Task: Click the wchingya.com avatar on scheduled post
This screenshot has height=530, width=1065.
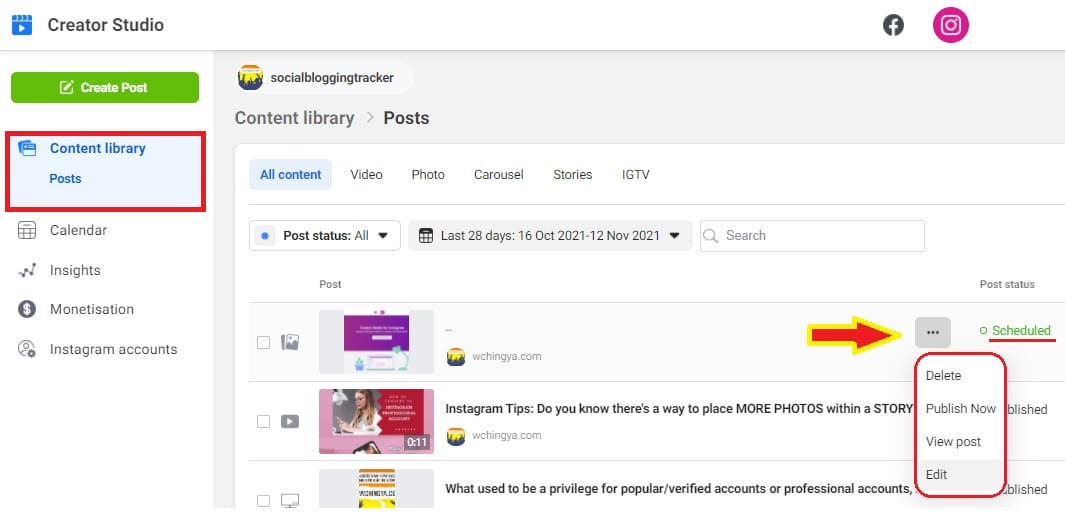Action: [x=456, y=356]
